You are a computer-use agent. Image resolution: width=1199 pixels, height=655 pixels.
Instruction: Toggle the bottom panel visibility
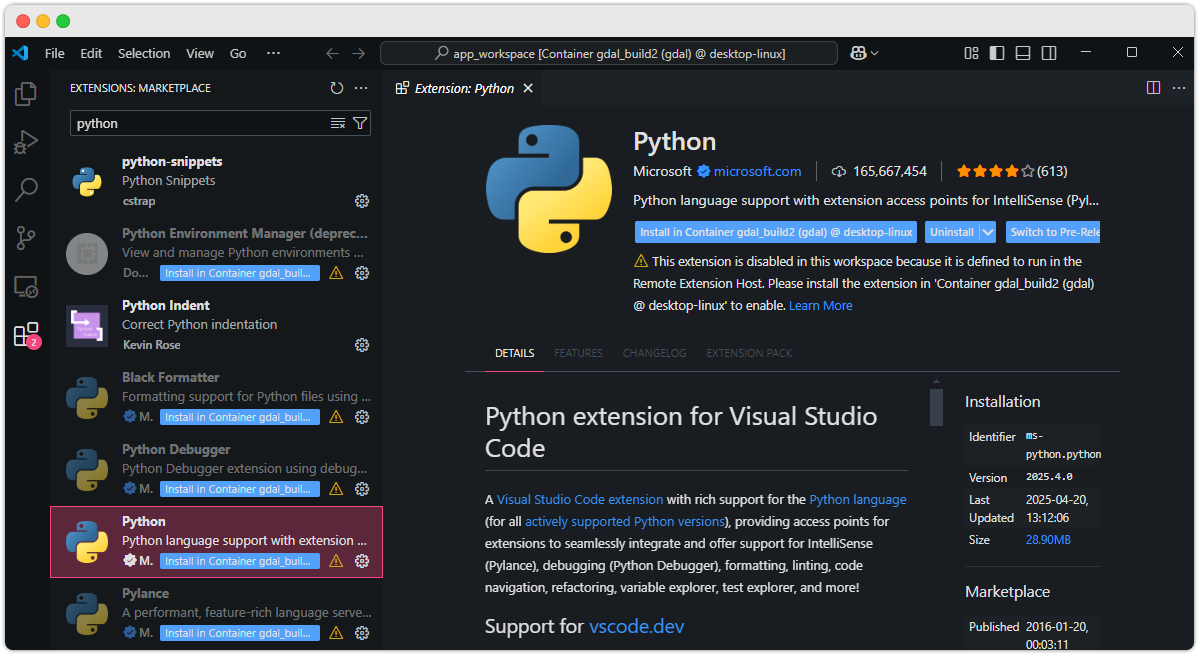coord(1023,53)
